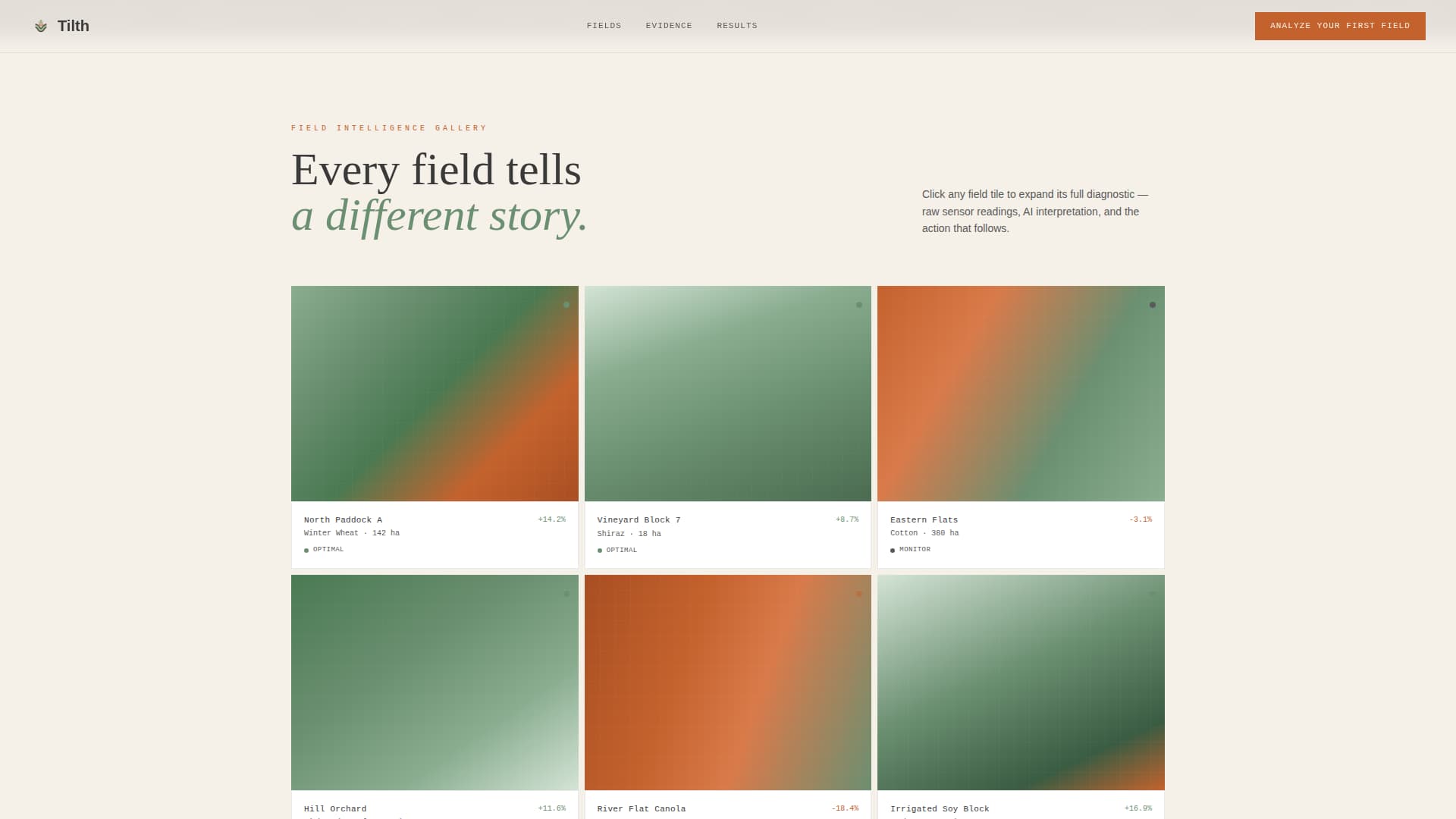The height and width of the screenshot is (819, 1456).
Task: Click MONITOR status under Eastern Flats
Action: (910, 550)
